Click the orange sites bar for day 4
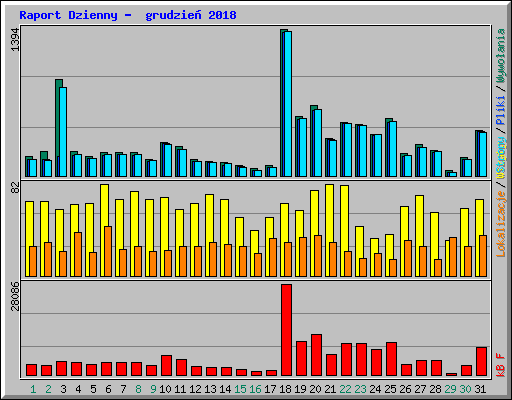 (x=78, y=254)
